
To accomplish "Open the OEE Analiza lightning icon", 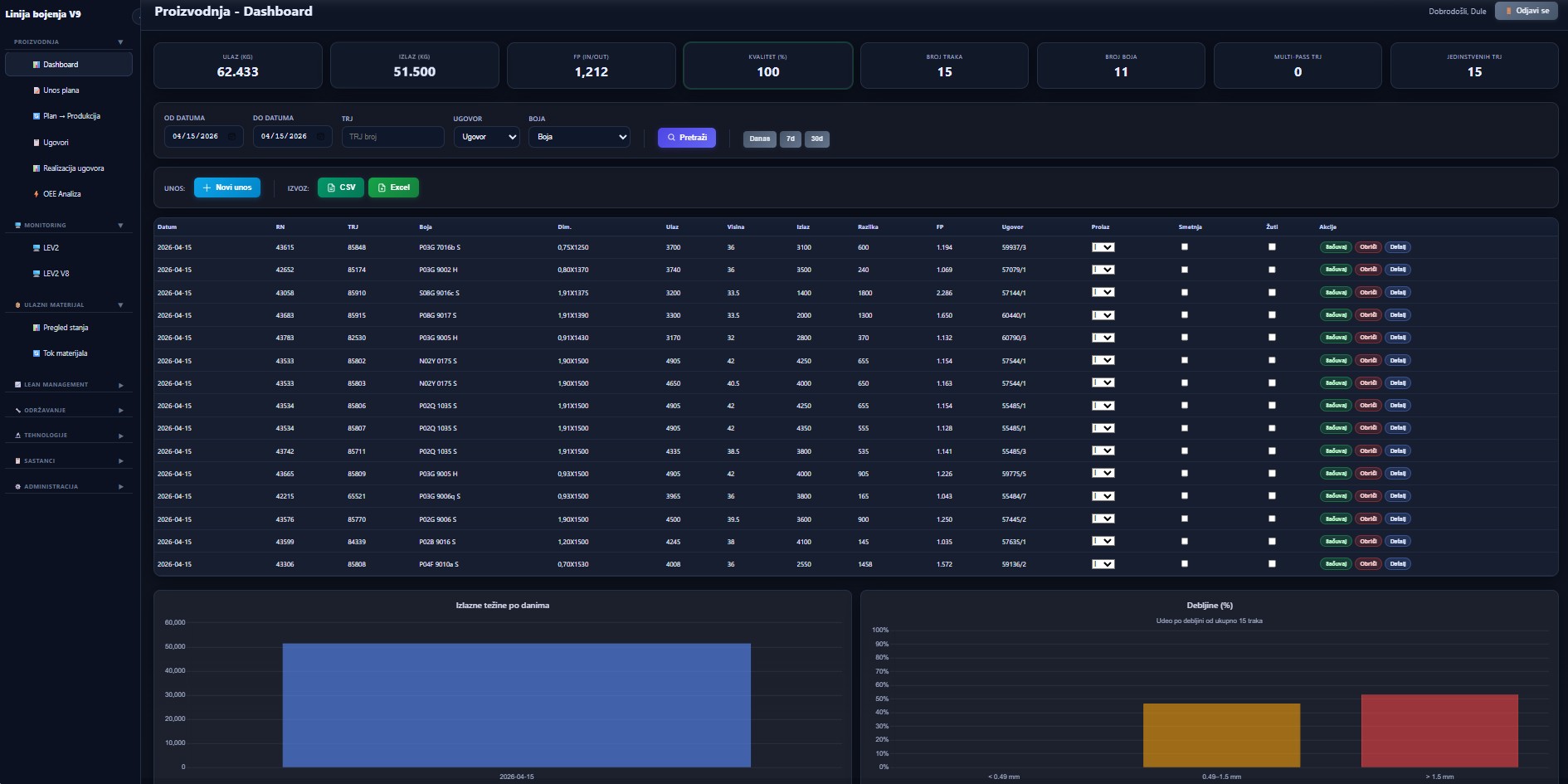I will click(x=37, y=194).
